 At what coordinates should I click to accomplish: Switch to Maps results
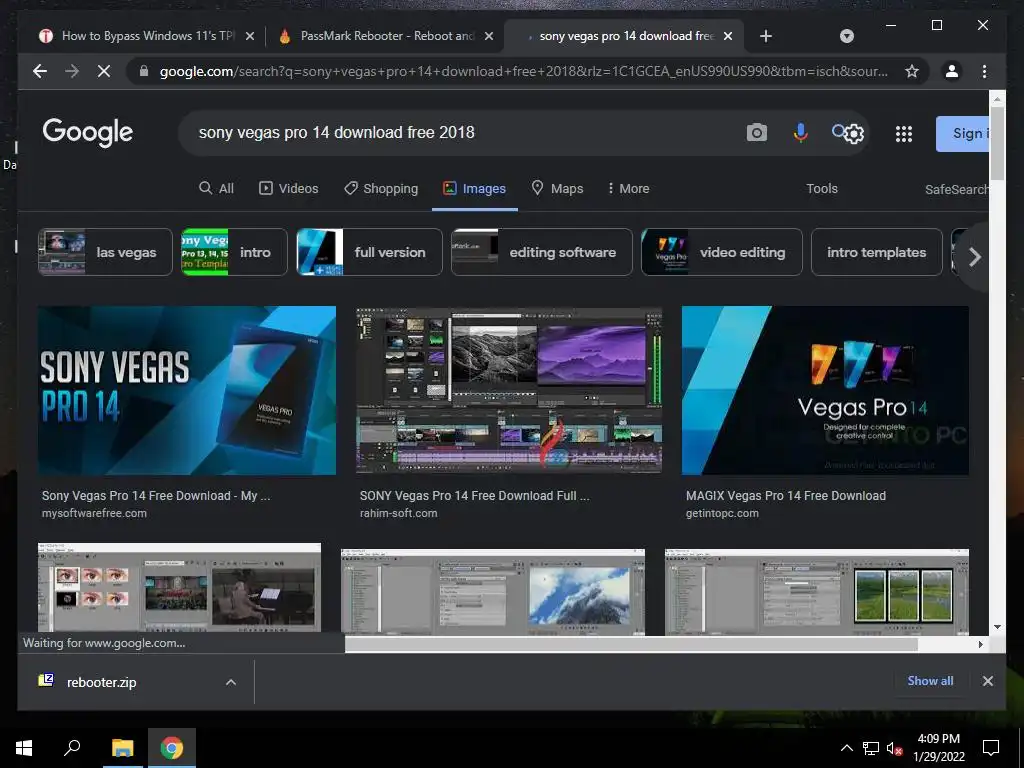pyautogui.click(x=557, y=188)
